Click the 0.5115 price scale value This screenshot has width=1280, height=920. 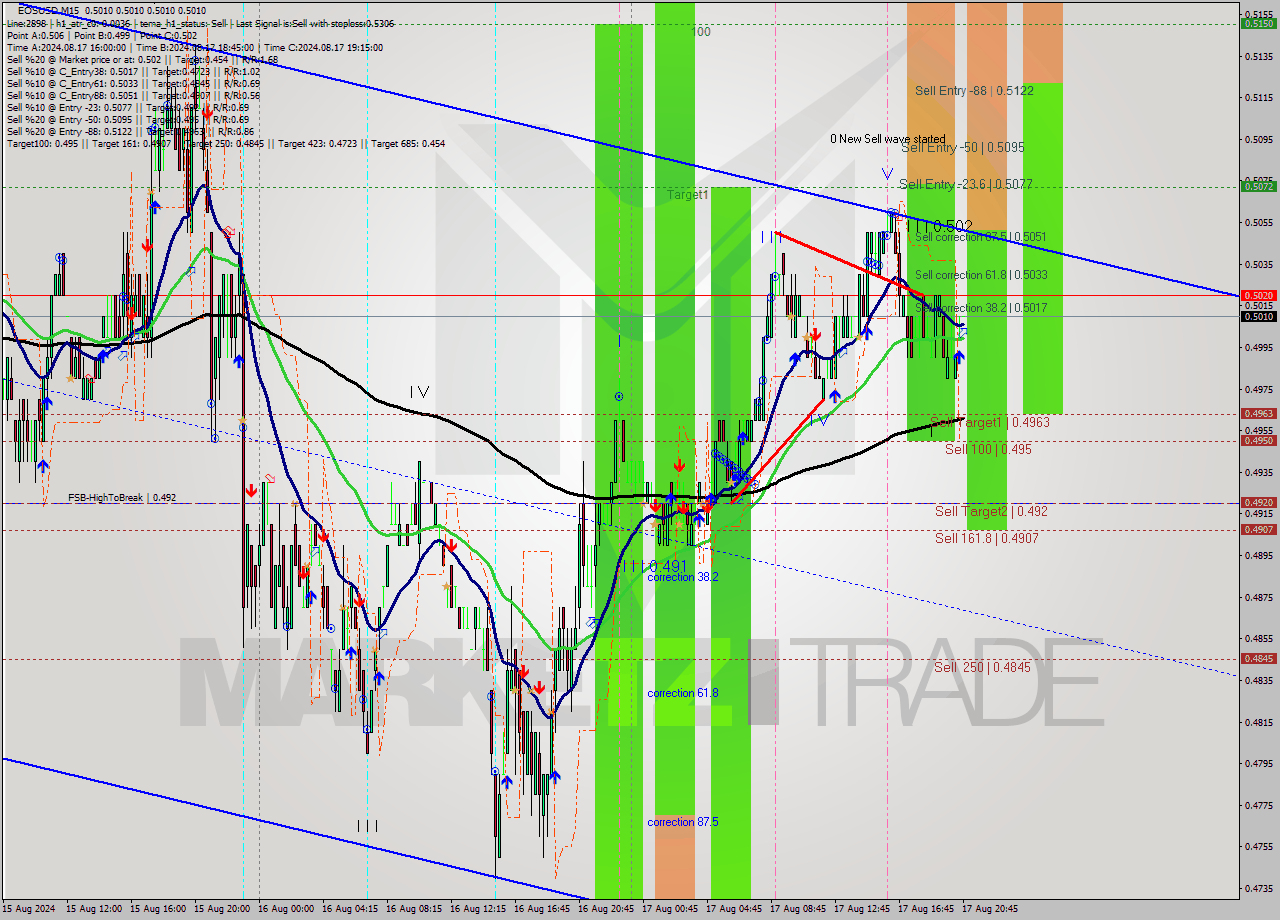pyautogui.click(x=1257, y=98)
